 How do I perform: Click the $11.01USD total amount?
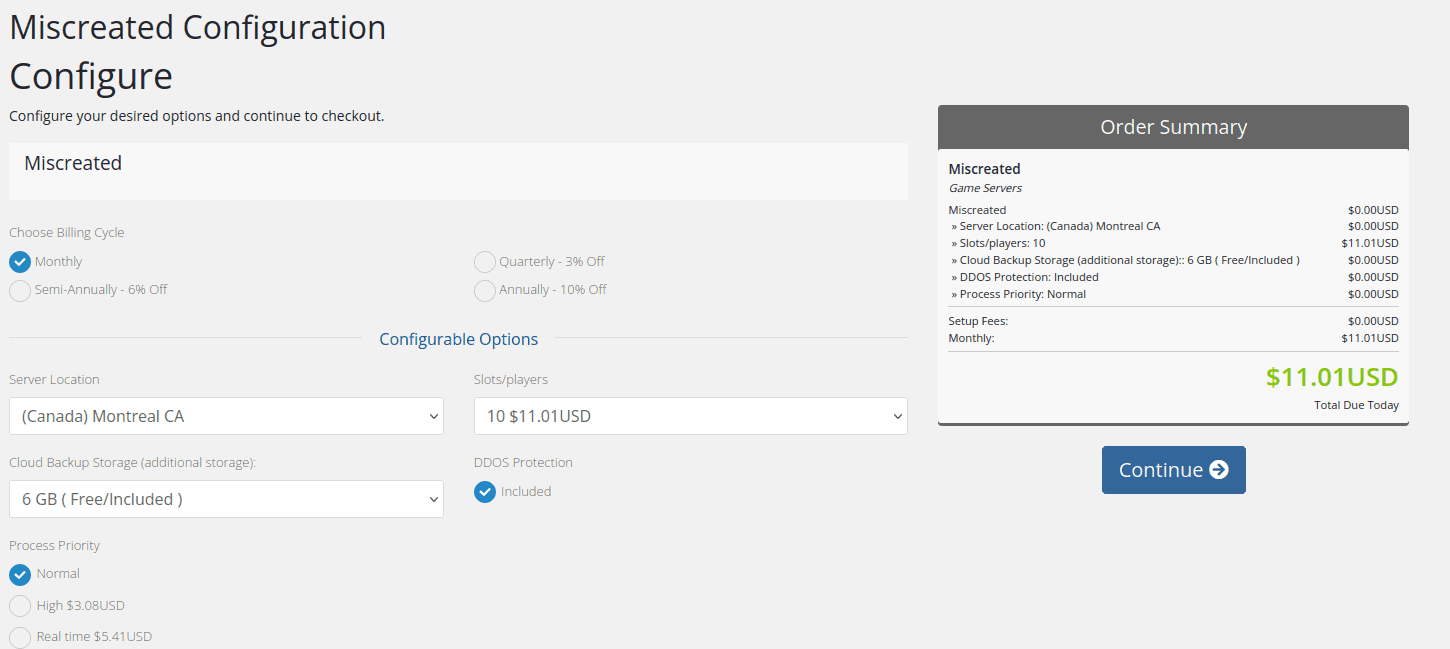click(x=1331, y=377)
